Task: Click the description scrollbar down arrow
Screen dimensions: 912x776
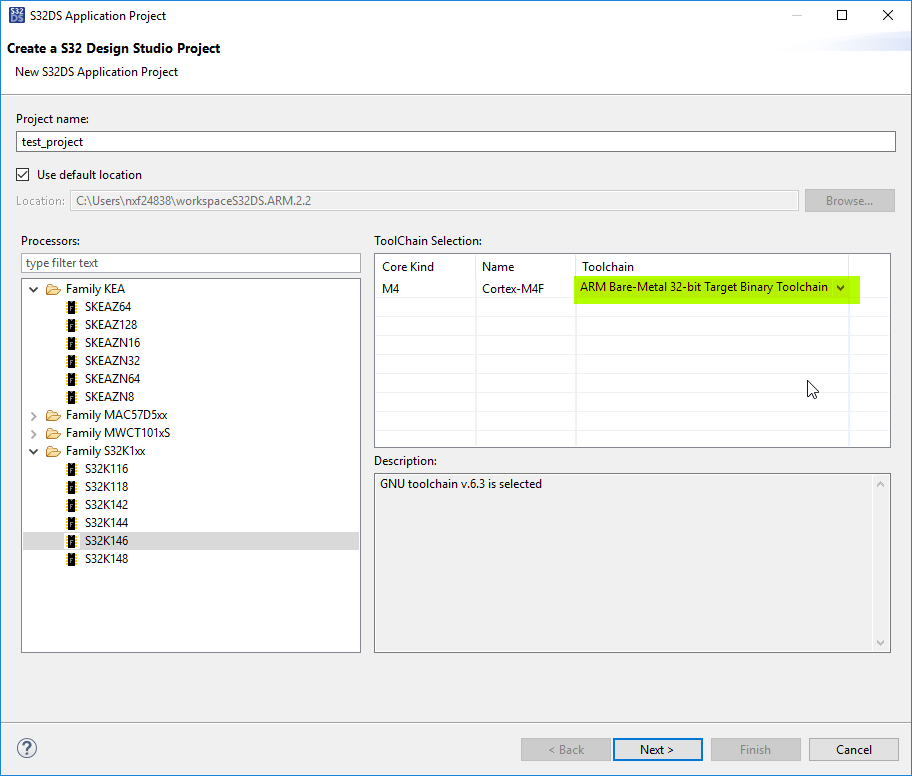Action: (x=881, y=642)
